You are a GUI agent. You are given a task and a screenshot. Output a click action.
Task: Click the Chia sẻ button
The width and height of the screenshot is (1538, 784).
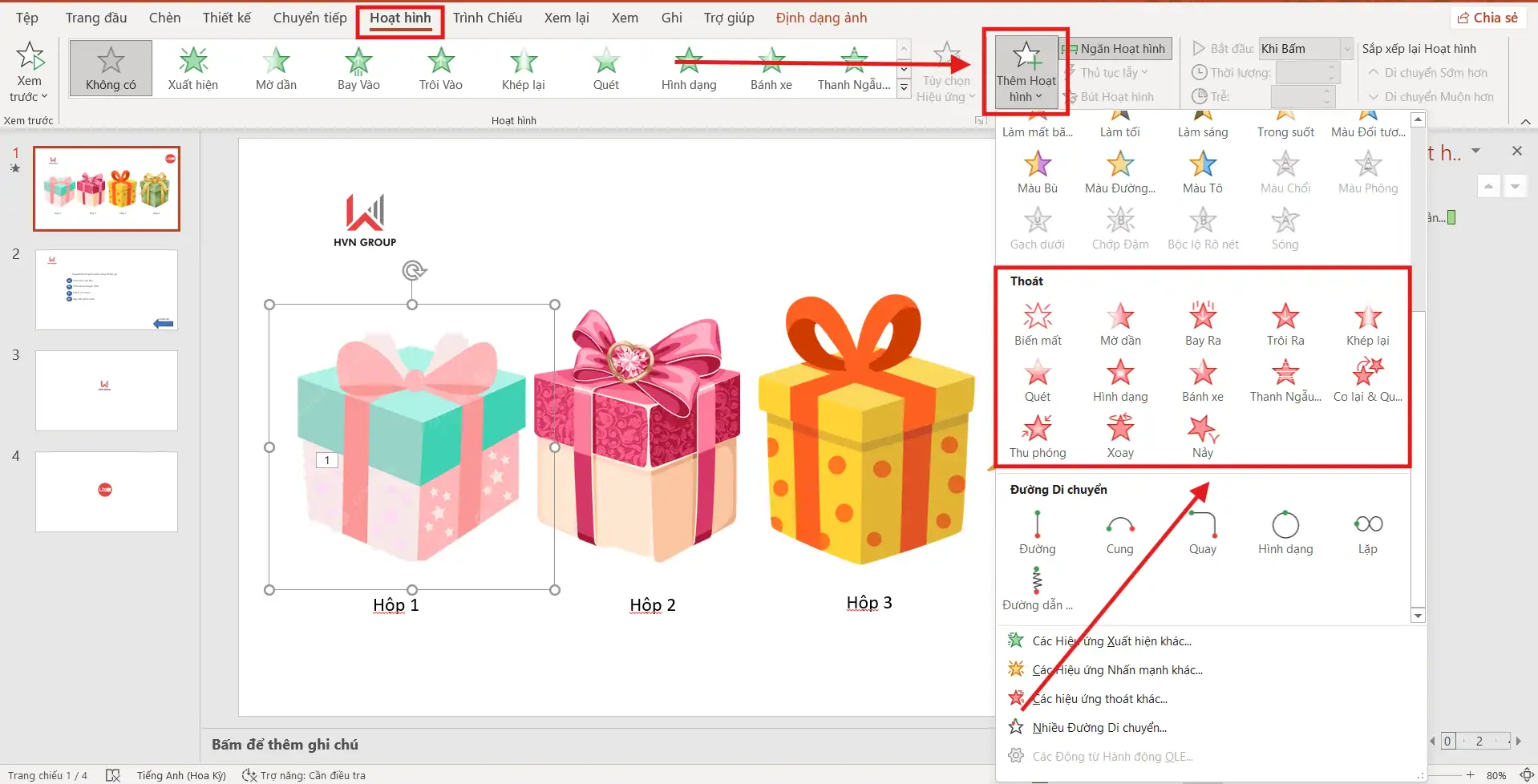click(x=1487, y=18)
